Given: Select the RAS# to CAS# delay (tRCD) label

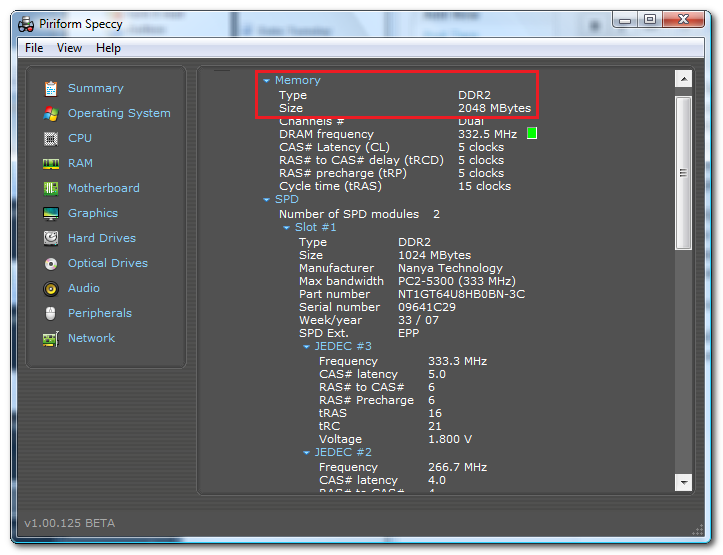Looking at the screenshot, I should [x=361, y=160].
